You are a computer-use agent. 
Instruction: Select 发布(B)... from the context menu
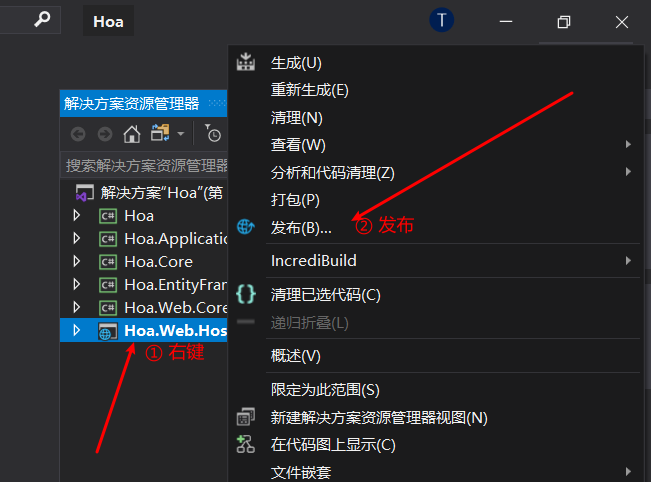301,227
